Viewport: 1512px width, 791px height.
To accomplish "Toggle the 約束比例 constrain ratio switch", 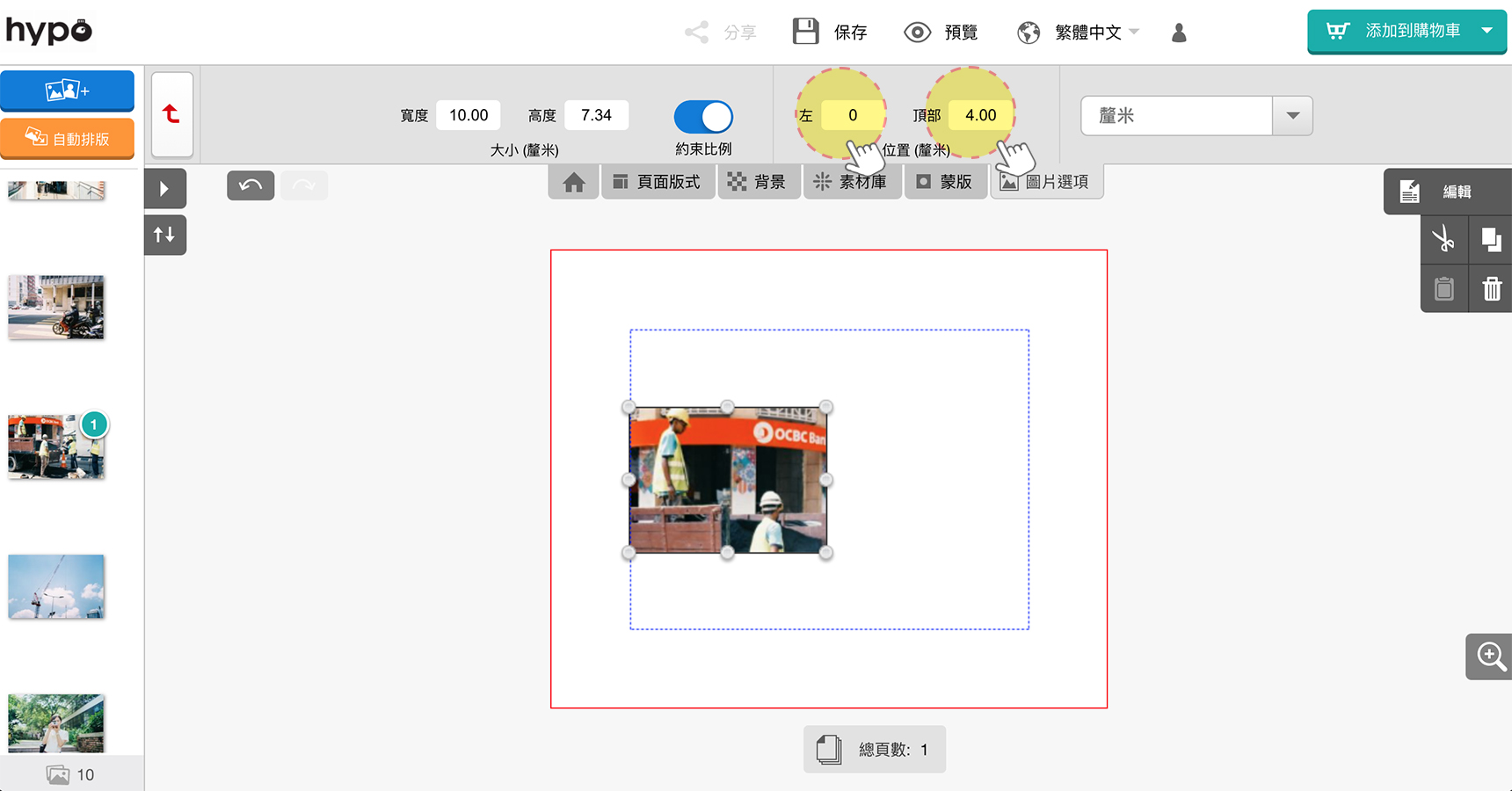I will (703, 116).
